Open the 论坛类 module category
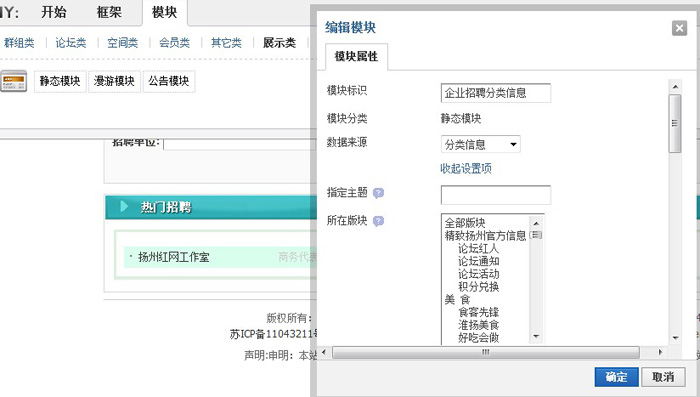This screenshot has width=700, height=397. (x=71, y=43)
